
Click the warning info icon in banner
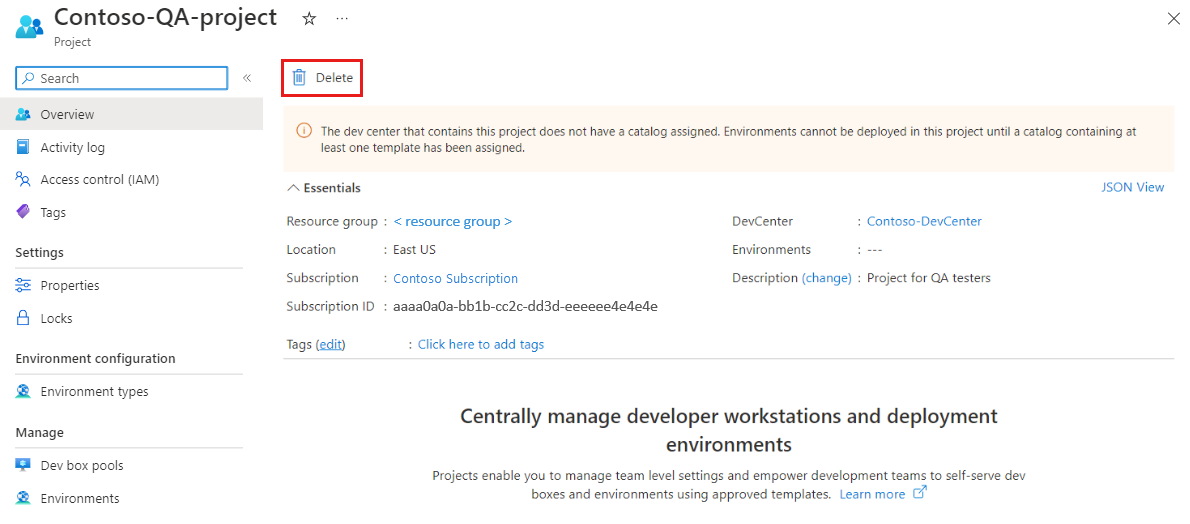click(303, 131)
